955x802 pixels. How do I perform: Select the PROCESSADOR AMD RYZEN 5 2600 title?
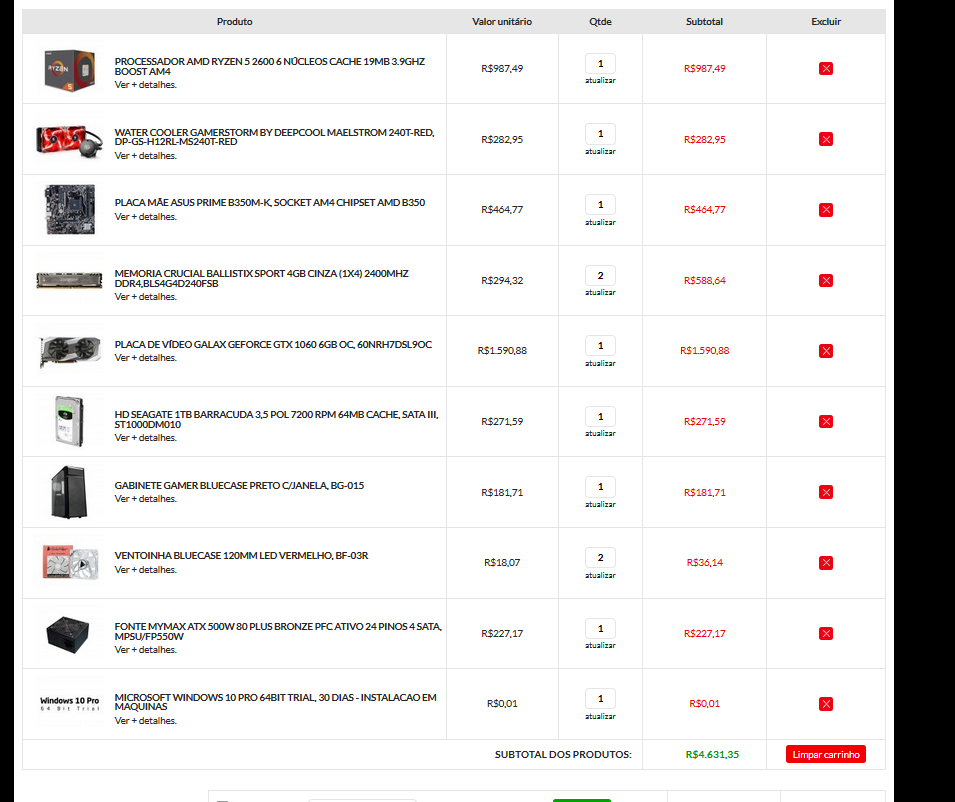(269, 66)
